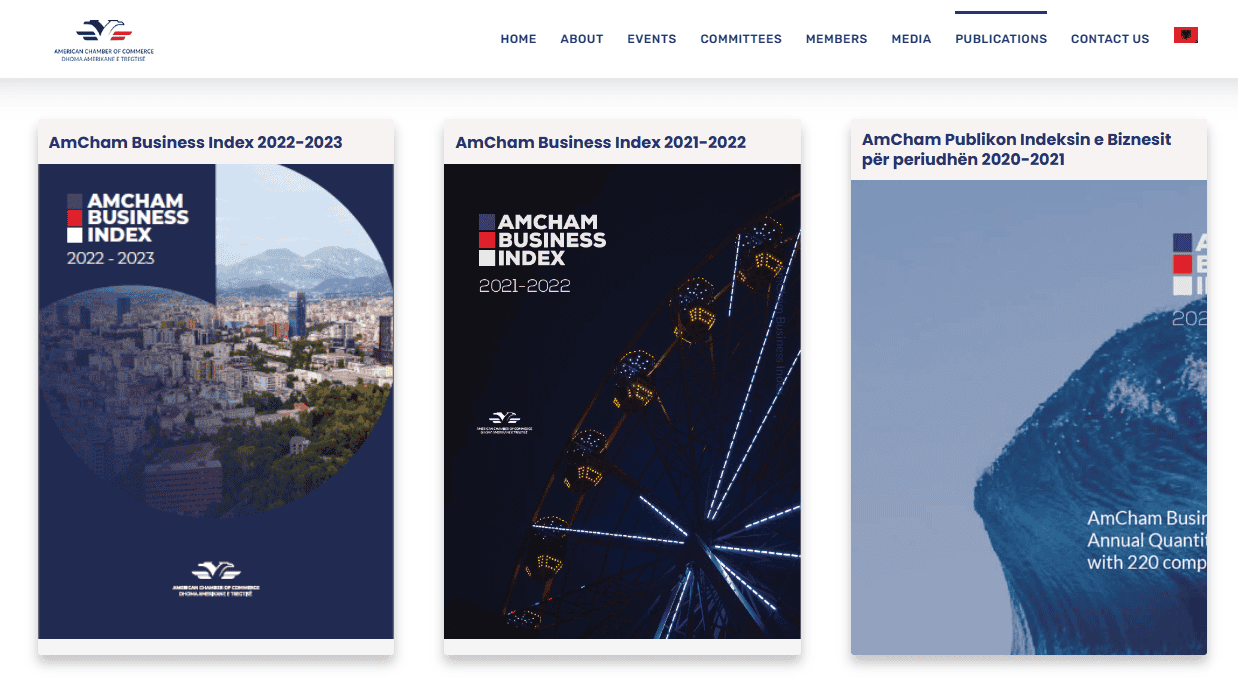Screen dimensions: 1238x681
Task: Click the American Chamber of Commerce logo
Action: (104, 40)
